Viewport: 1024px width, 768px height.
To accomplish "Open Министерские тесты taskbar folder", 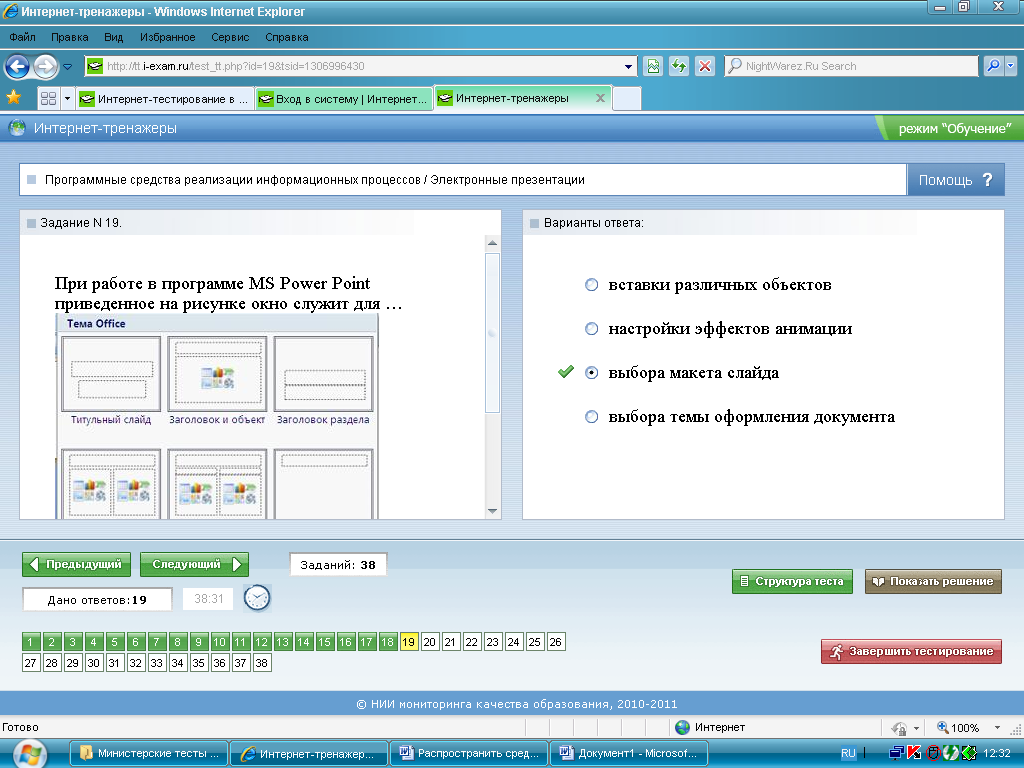I will pyautogui.click(x=149, y=754).
